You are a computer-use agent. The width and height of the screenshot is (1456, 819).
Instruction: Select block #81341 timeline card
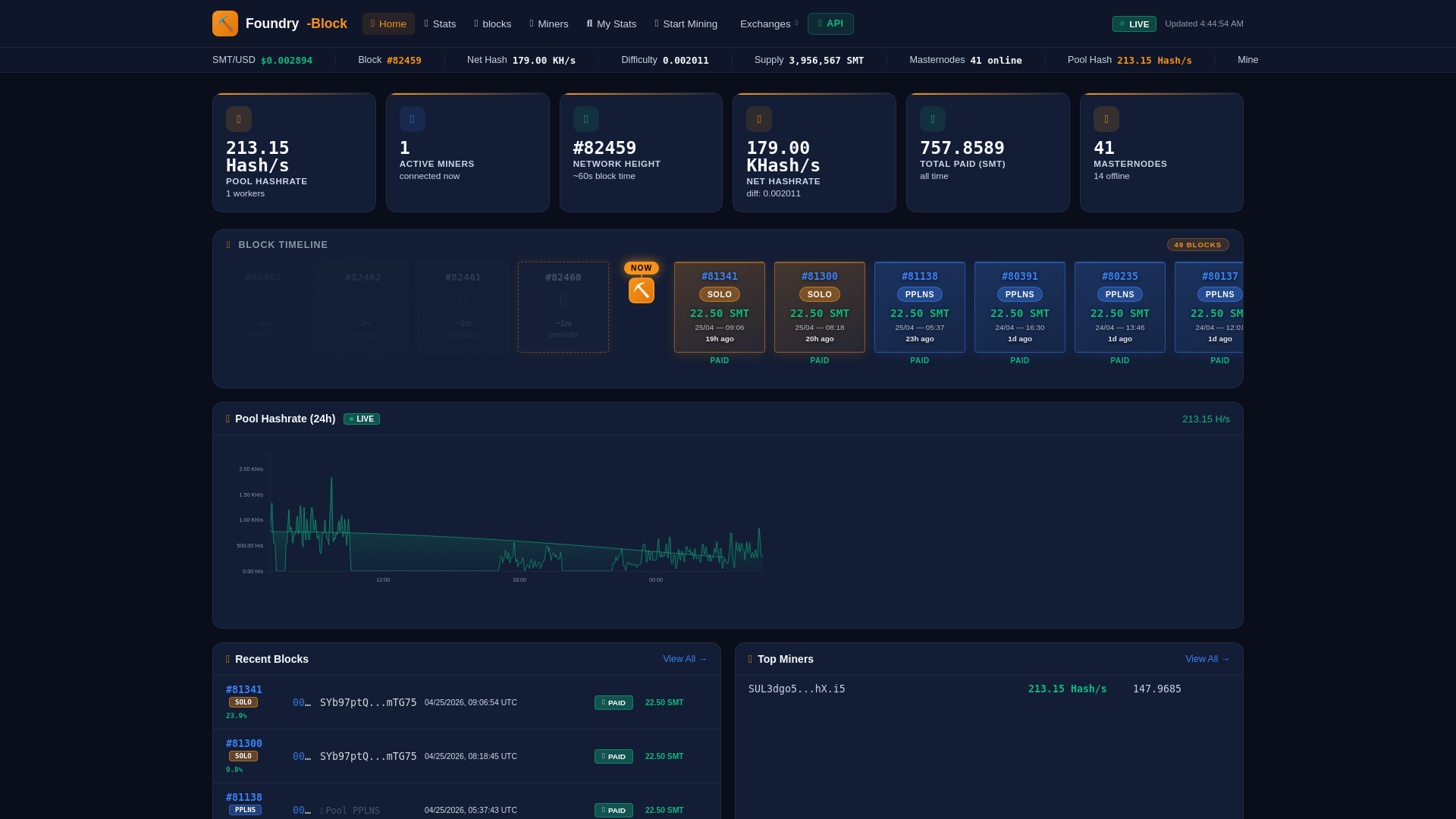pos(720,307)
